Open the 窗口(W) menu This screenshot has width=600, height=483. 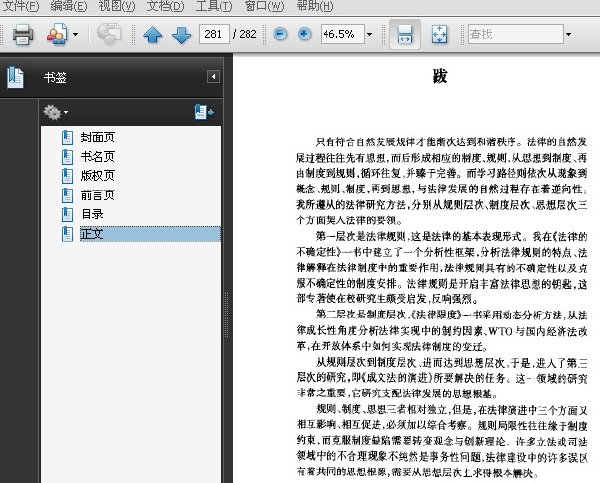(x=264, y=6)
